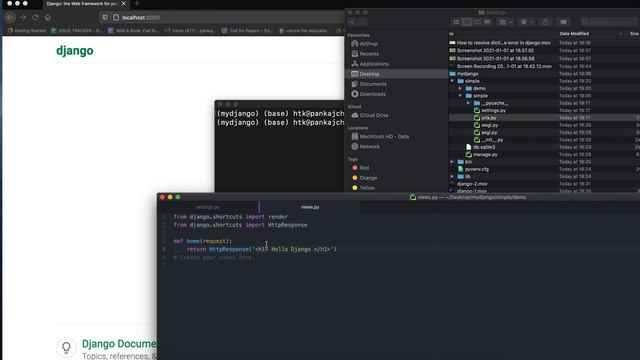Sort by the Size column
640x360 pixels.
pyautogui.click(x=634, y=33)
